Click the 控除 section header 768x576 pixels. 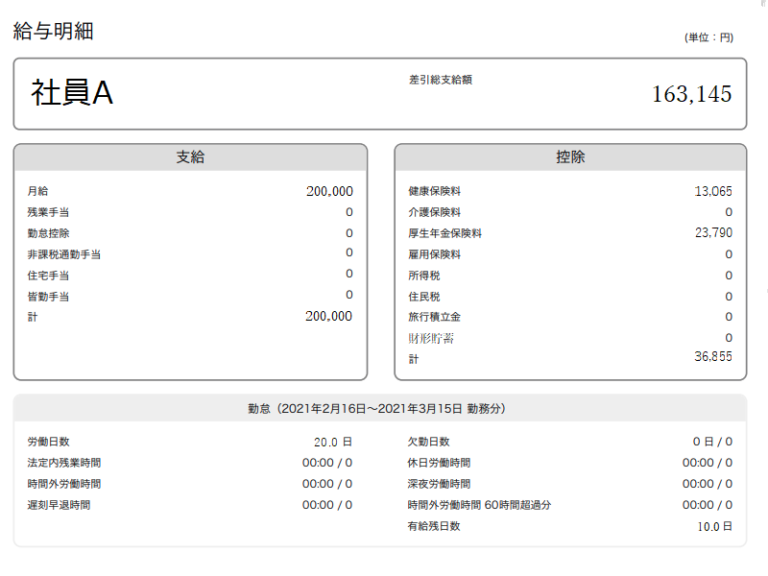(x=571, y=157)
